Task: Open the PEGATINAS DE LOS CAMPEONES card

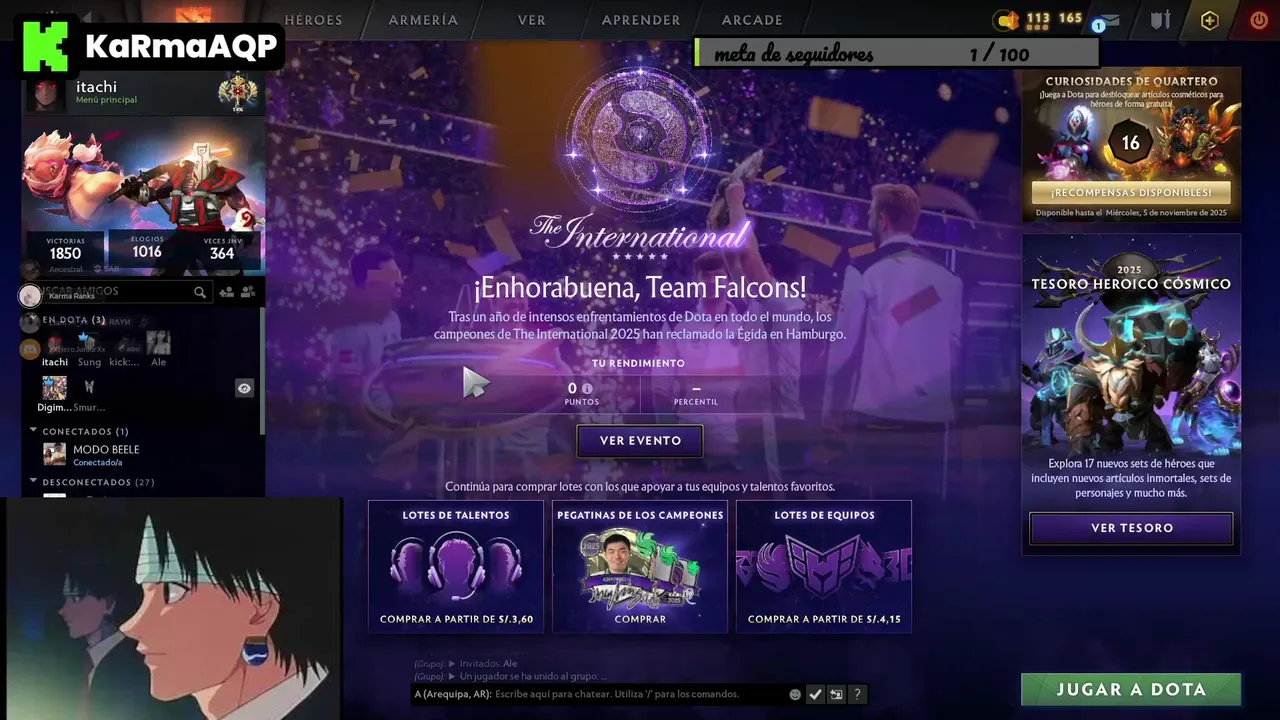Action: (640, 566)
